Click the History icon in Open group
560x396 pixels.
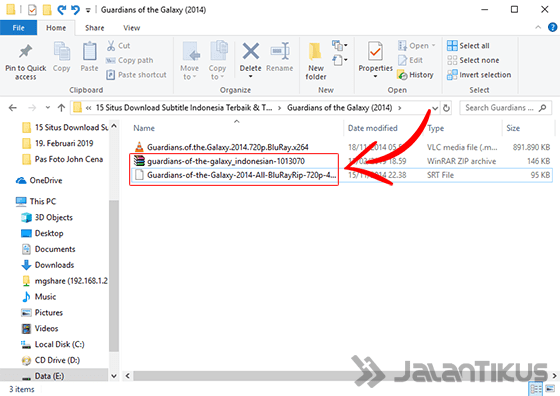pos(402,75)
